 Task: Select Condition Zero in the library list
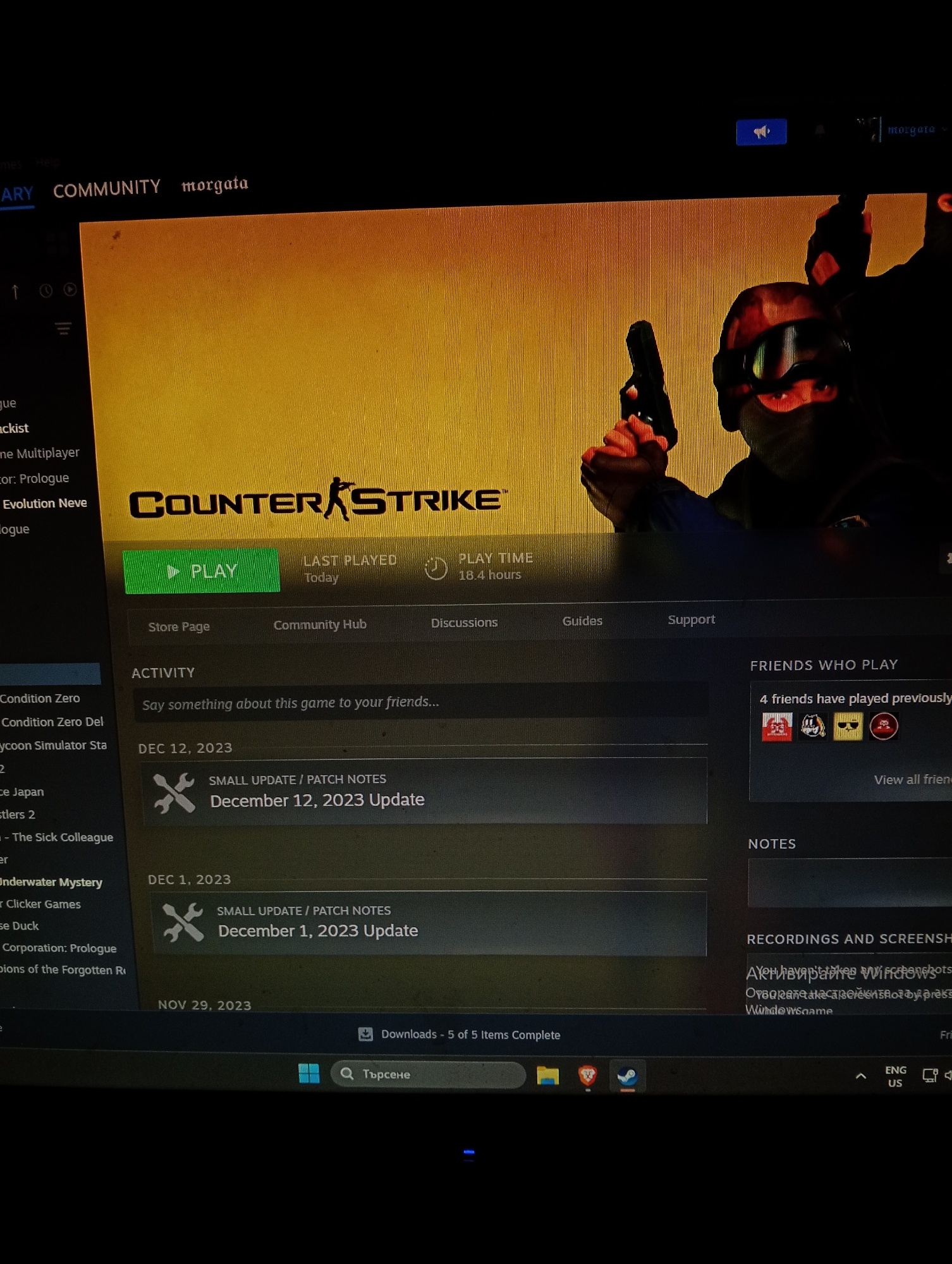pos(40,698)
